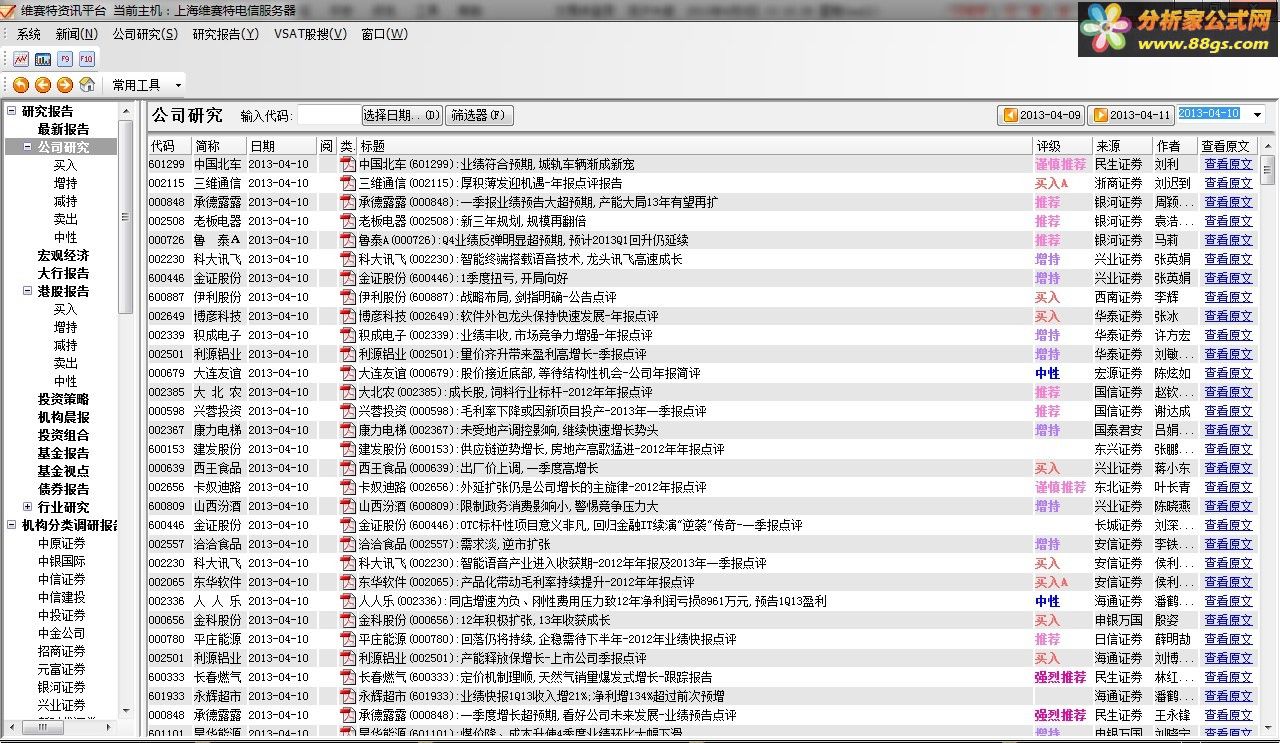Go forward with the orange right arrow

(x=65, y=85)
